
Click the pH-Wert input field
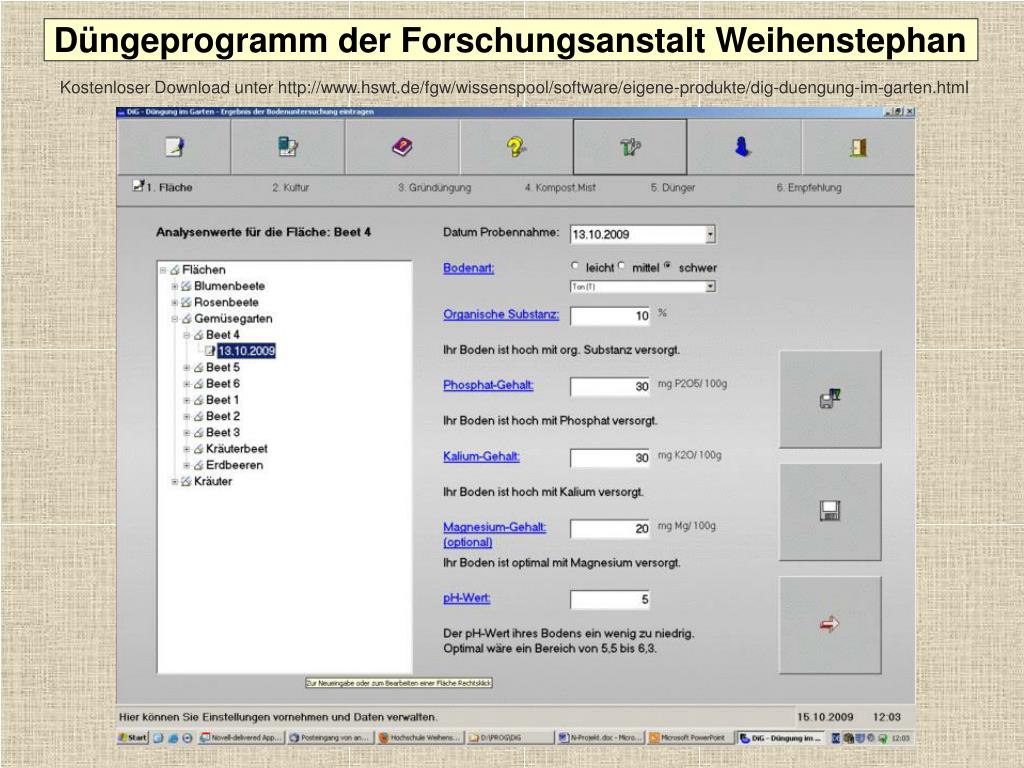tap(610, 600)
